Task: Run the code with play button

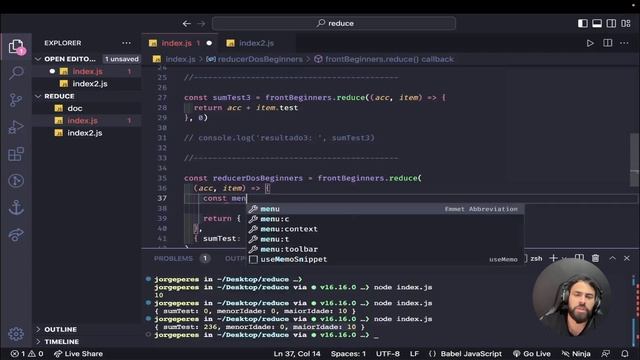Action: point(590,43)
